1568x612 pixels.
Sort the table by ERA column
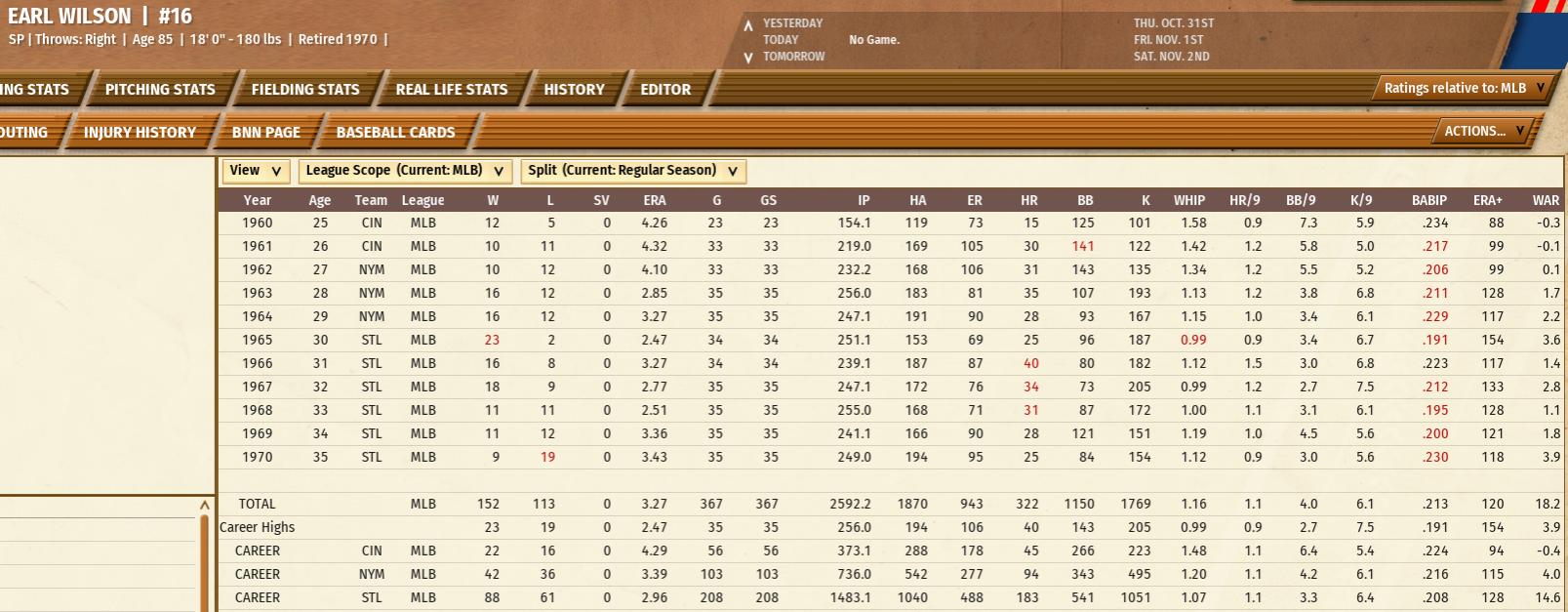pos(654,200)
